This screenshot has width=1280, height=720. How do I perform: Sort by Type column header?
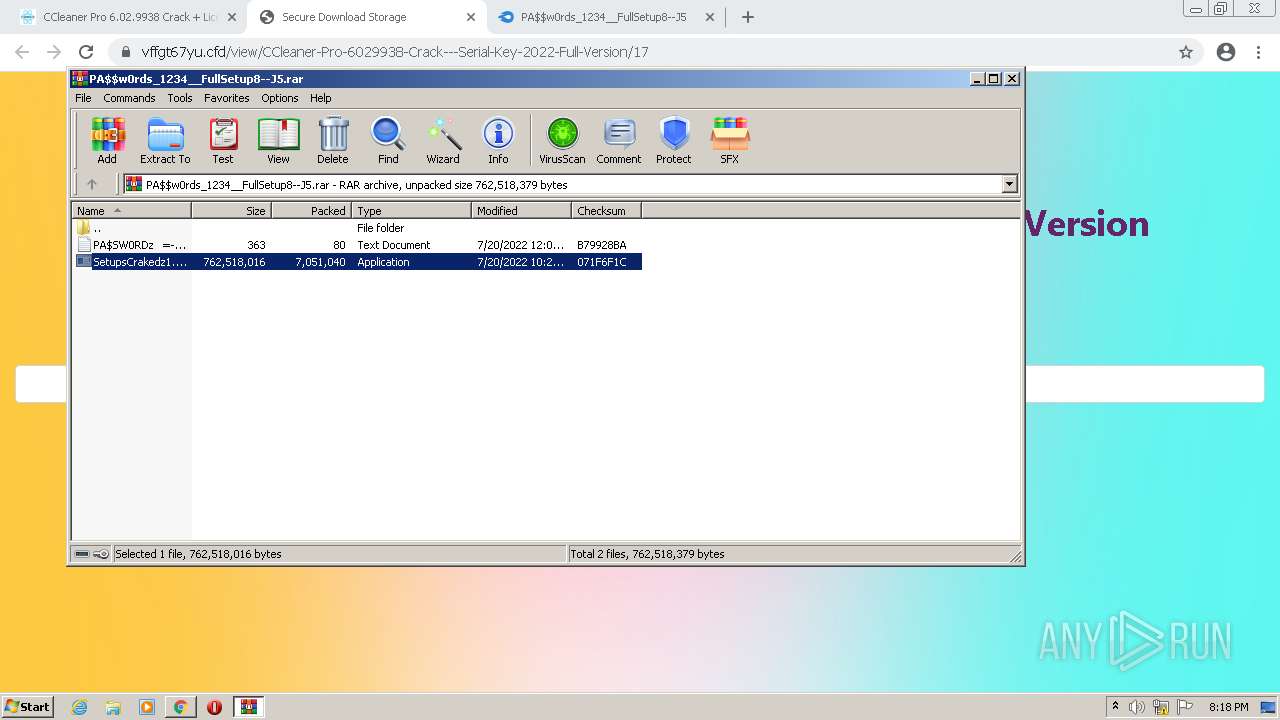(411, 211)
